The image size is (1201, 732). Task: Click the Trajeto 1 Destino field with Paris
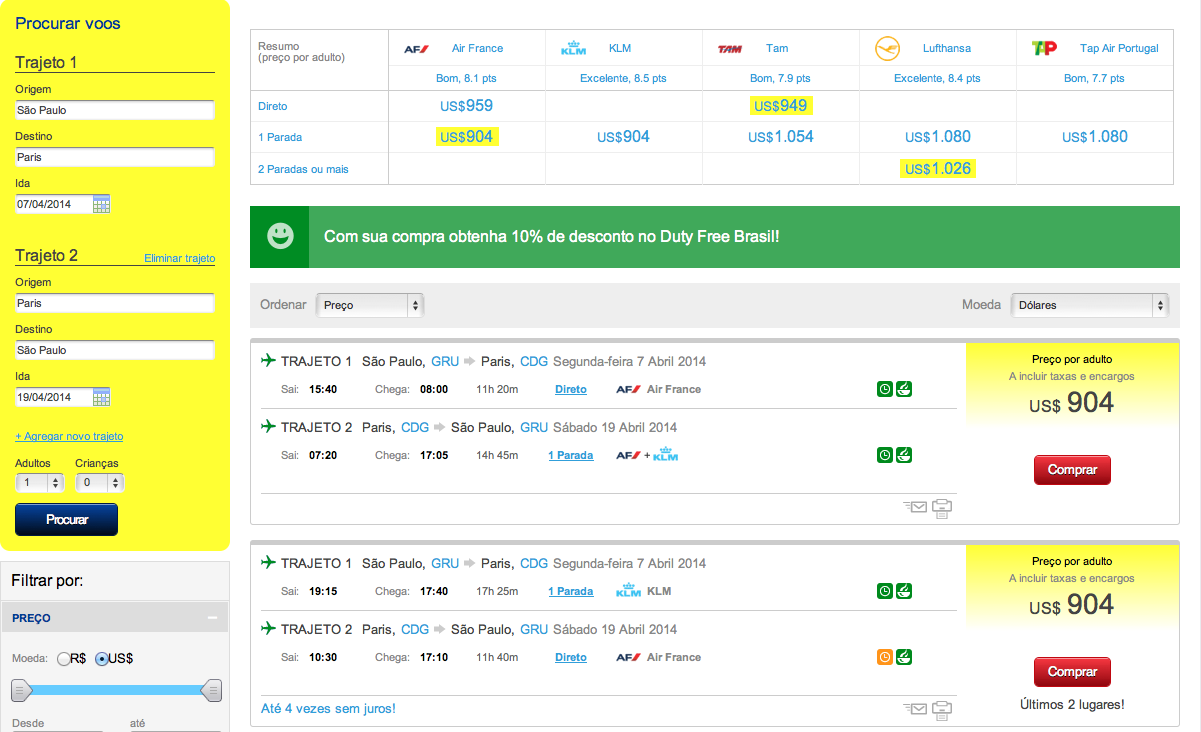114,157
